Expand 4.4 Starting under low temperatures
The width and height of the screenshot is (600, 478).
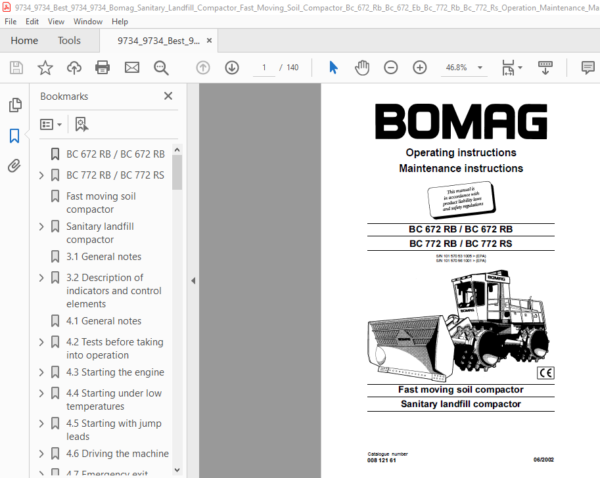(x=41, y=393)
